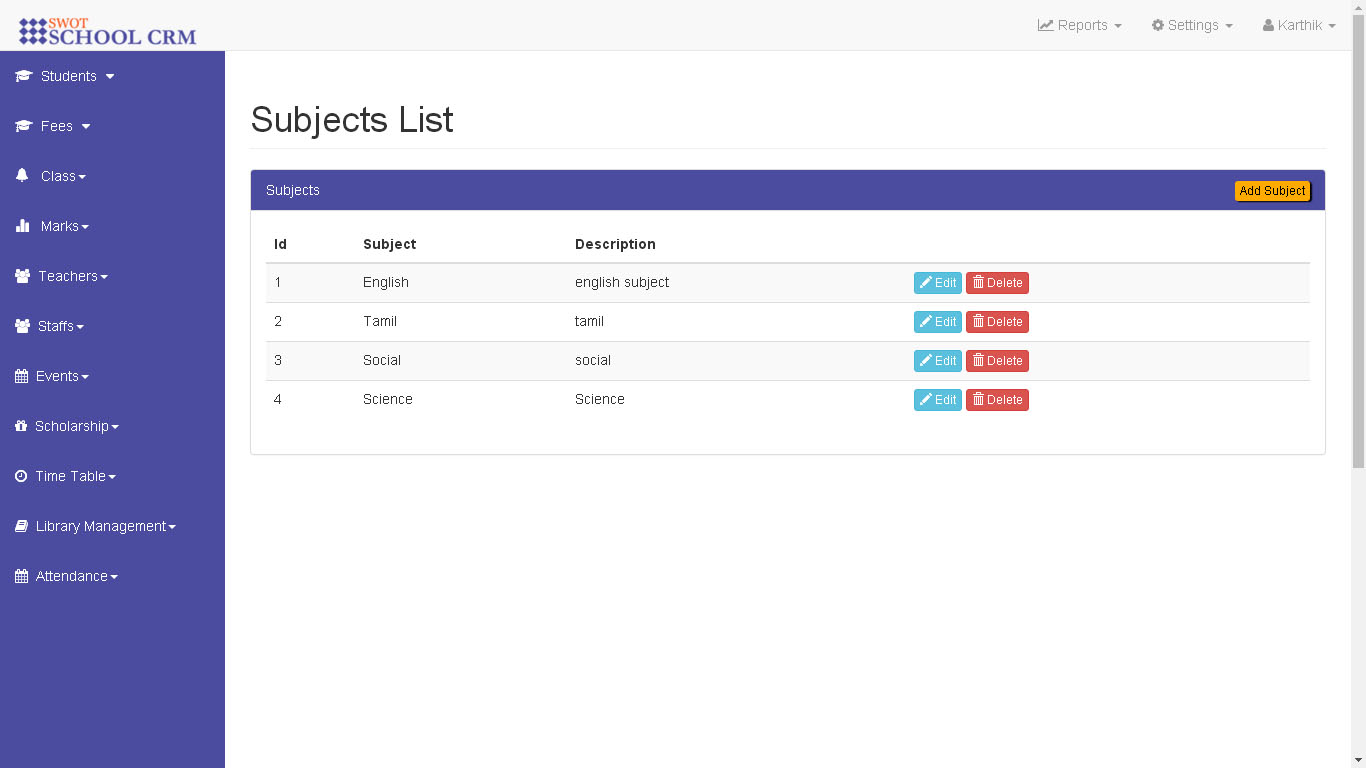Viewport: 1366px width, 768px height.
Task: Click the bell icon next to Class
Action: click(x=22, y=175)
